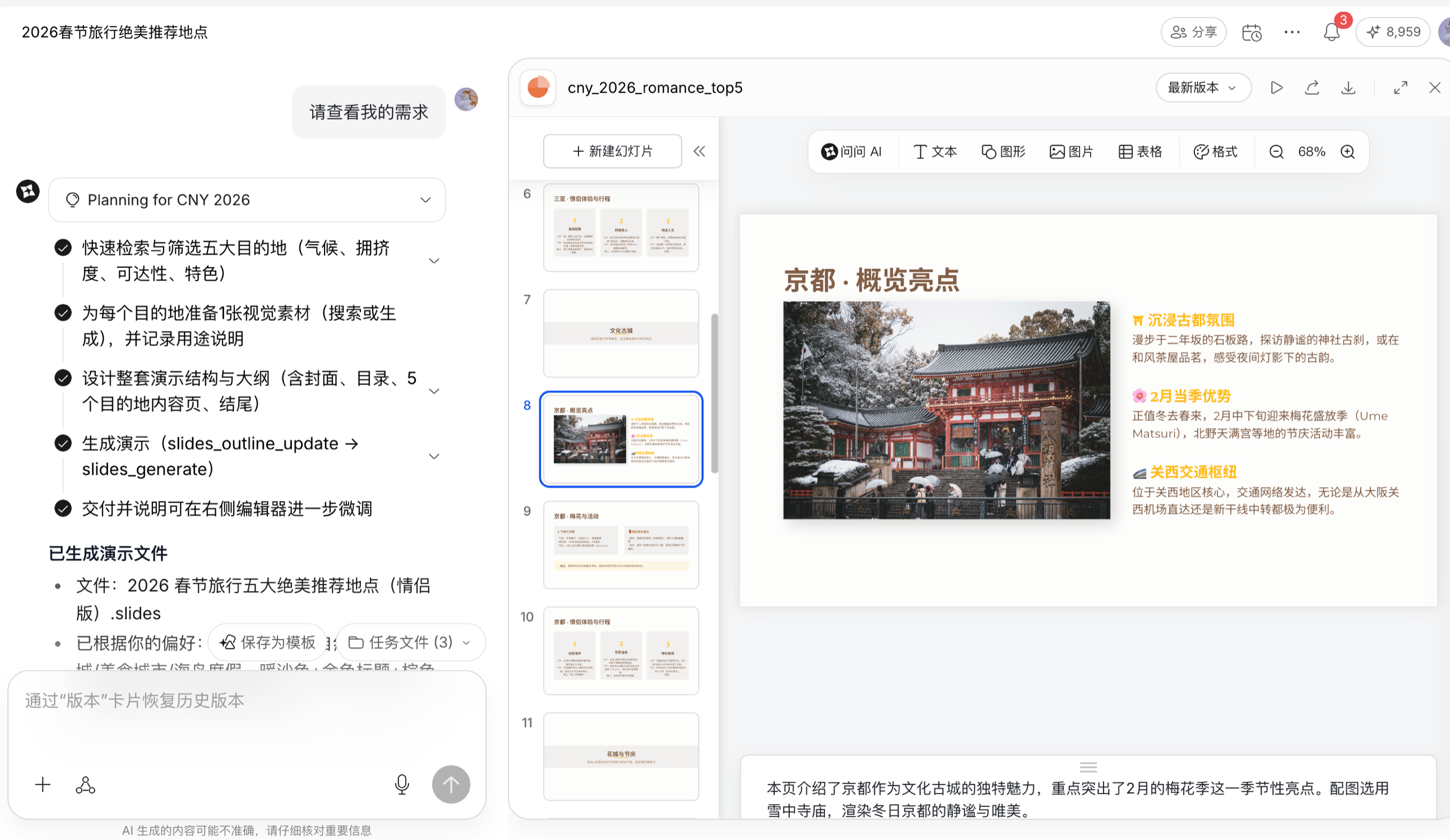Play the slideshow presentation
This screenshot has width=1450, height=840.
1276,87
